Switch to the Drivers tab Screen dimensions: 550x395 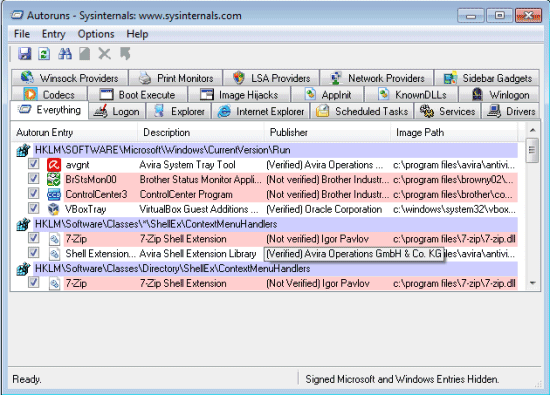coord(510,112)
